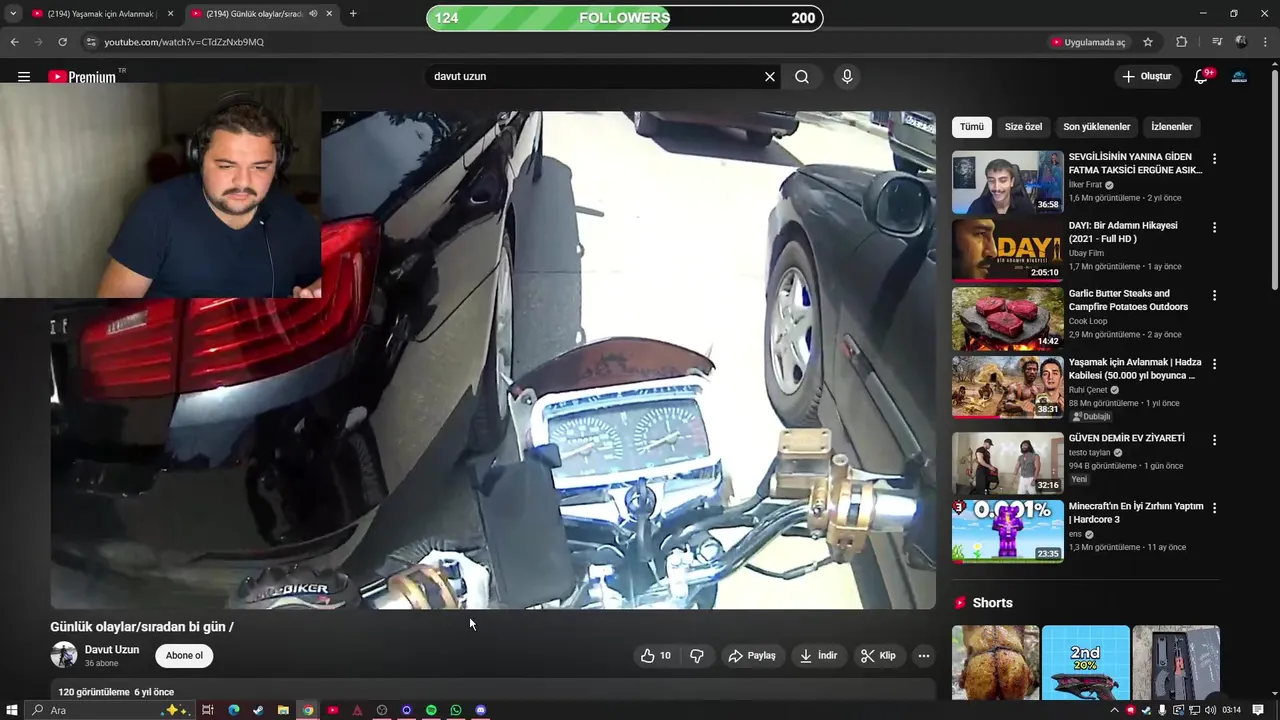Clear the 'davut uzun' search text
The height and width of the screenshot is (720, 1280).
(770, 76)
